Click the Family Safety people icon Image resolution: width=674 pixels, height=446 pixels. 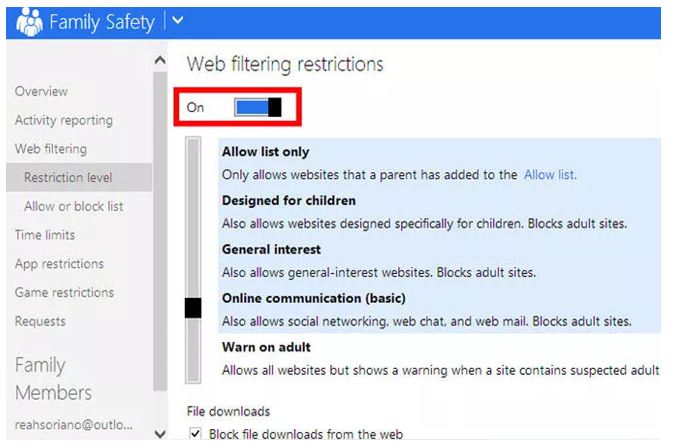pyautogui.click(x=30, y=20)
